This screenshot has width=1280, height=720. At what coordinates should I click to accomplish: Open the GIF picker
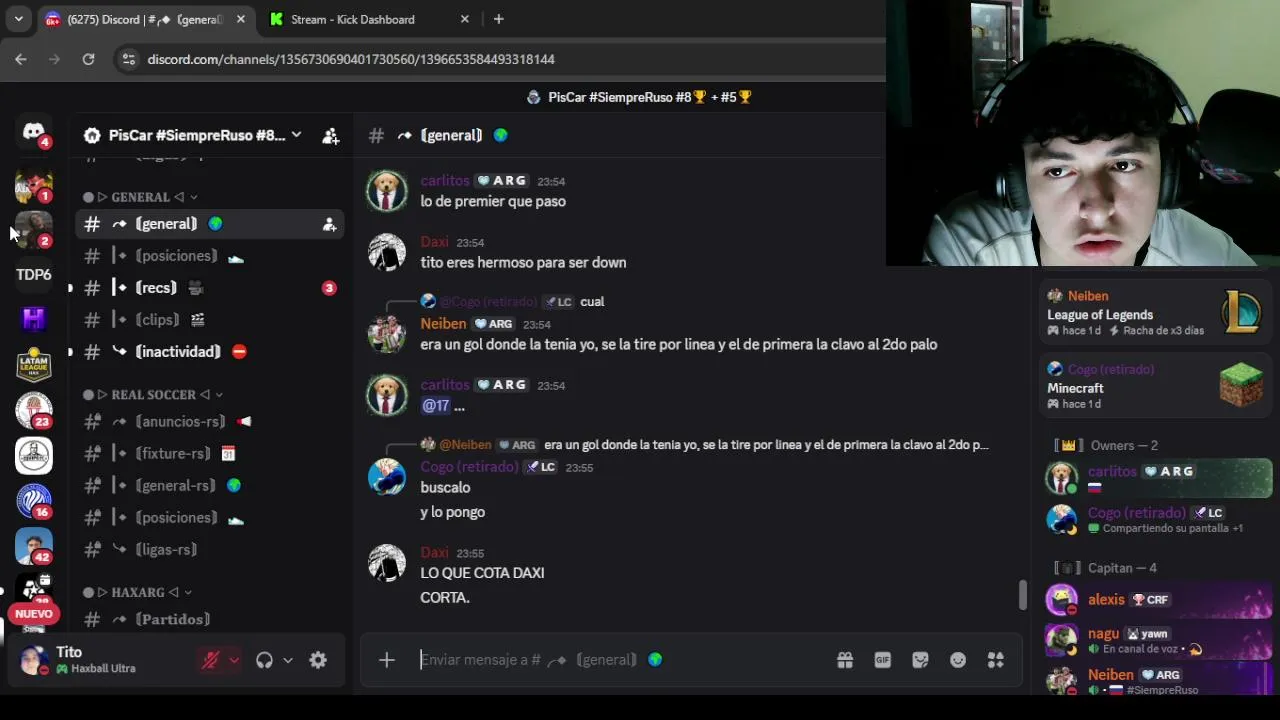click(x=883, y=660)
